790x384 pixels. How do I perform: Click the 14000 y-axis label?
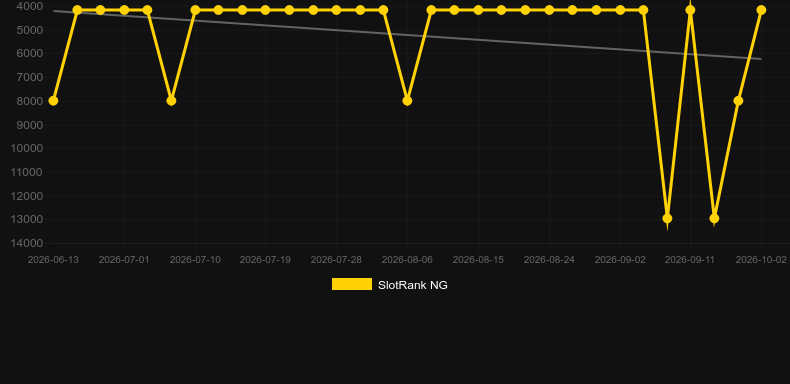pyautogui.click(x=27, y=243)
